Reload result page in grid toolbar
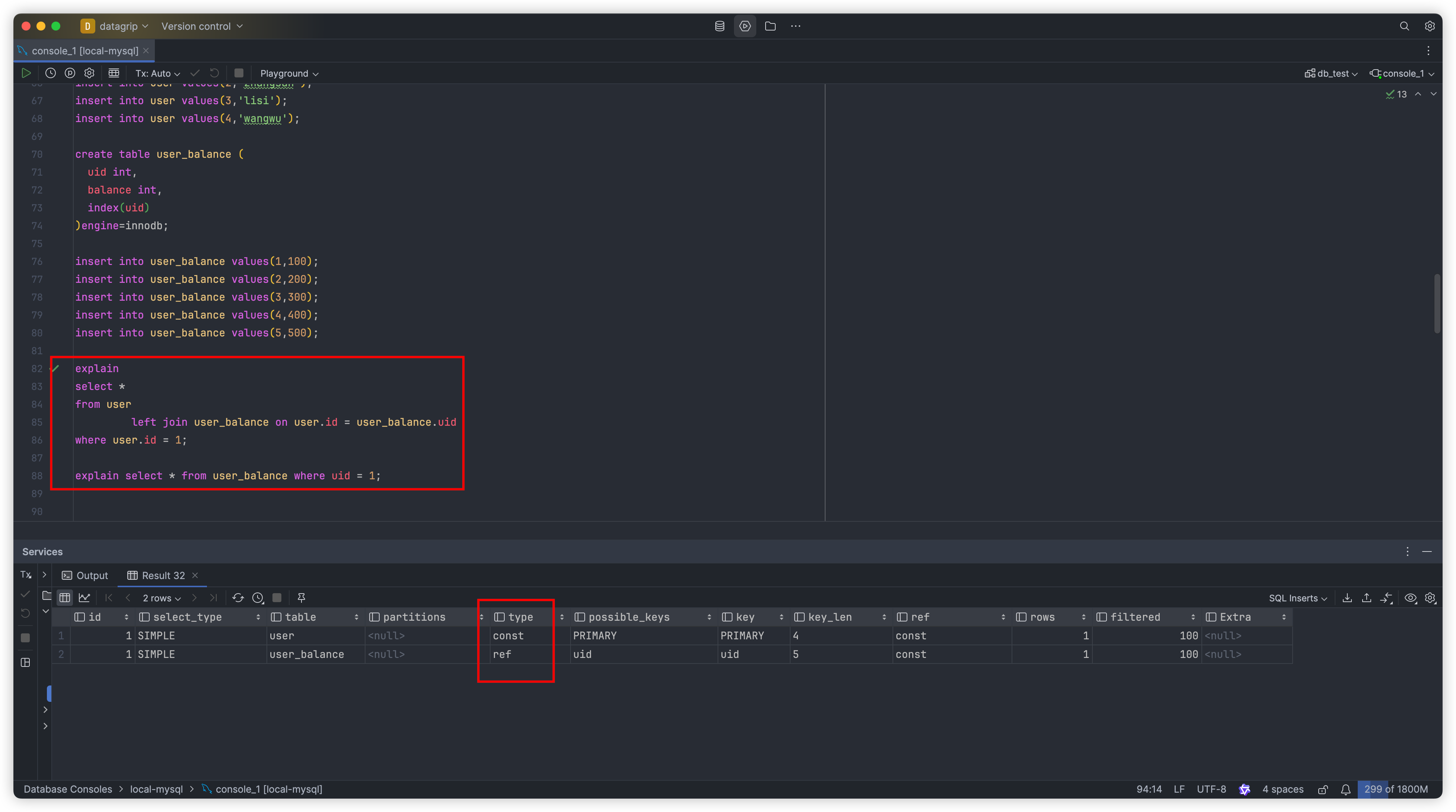This screenshot has height=812, width=1456. 238,597
